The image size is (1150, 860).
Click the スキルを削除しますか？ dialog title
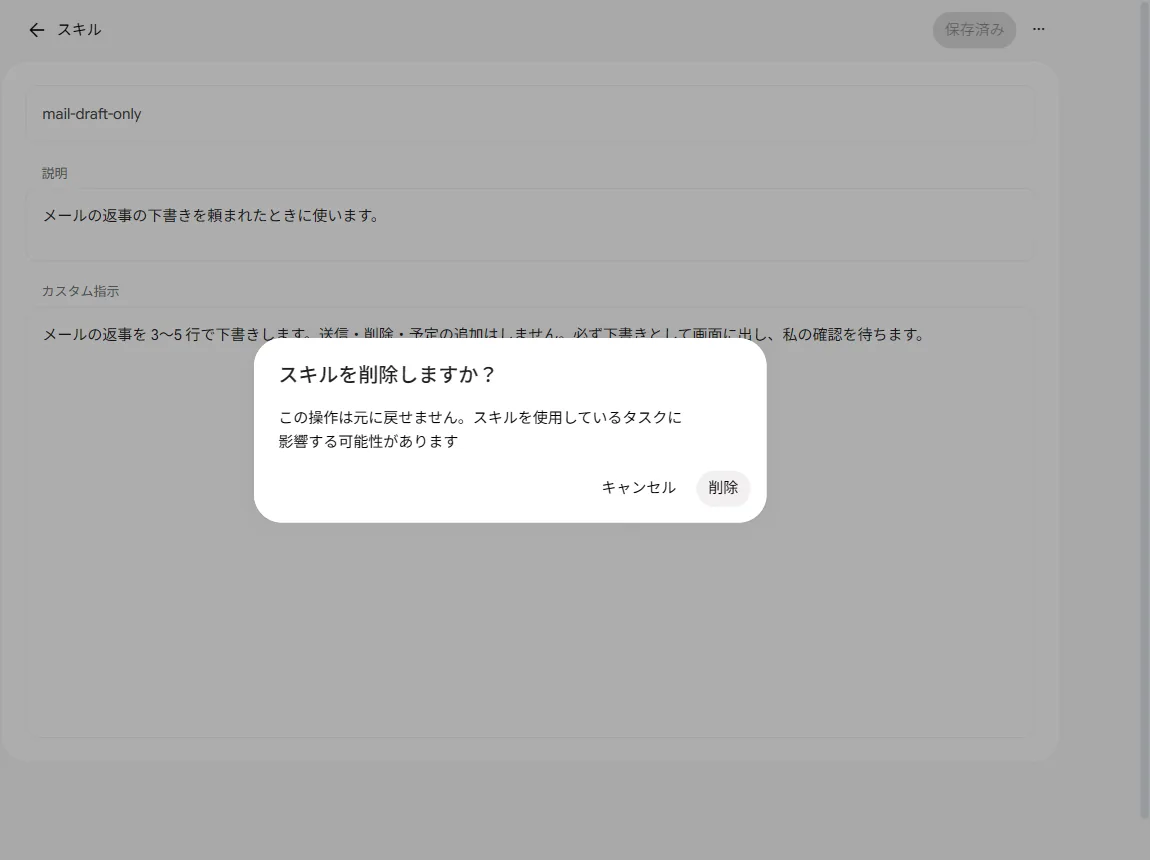pos(387,375)
